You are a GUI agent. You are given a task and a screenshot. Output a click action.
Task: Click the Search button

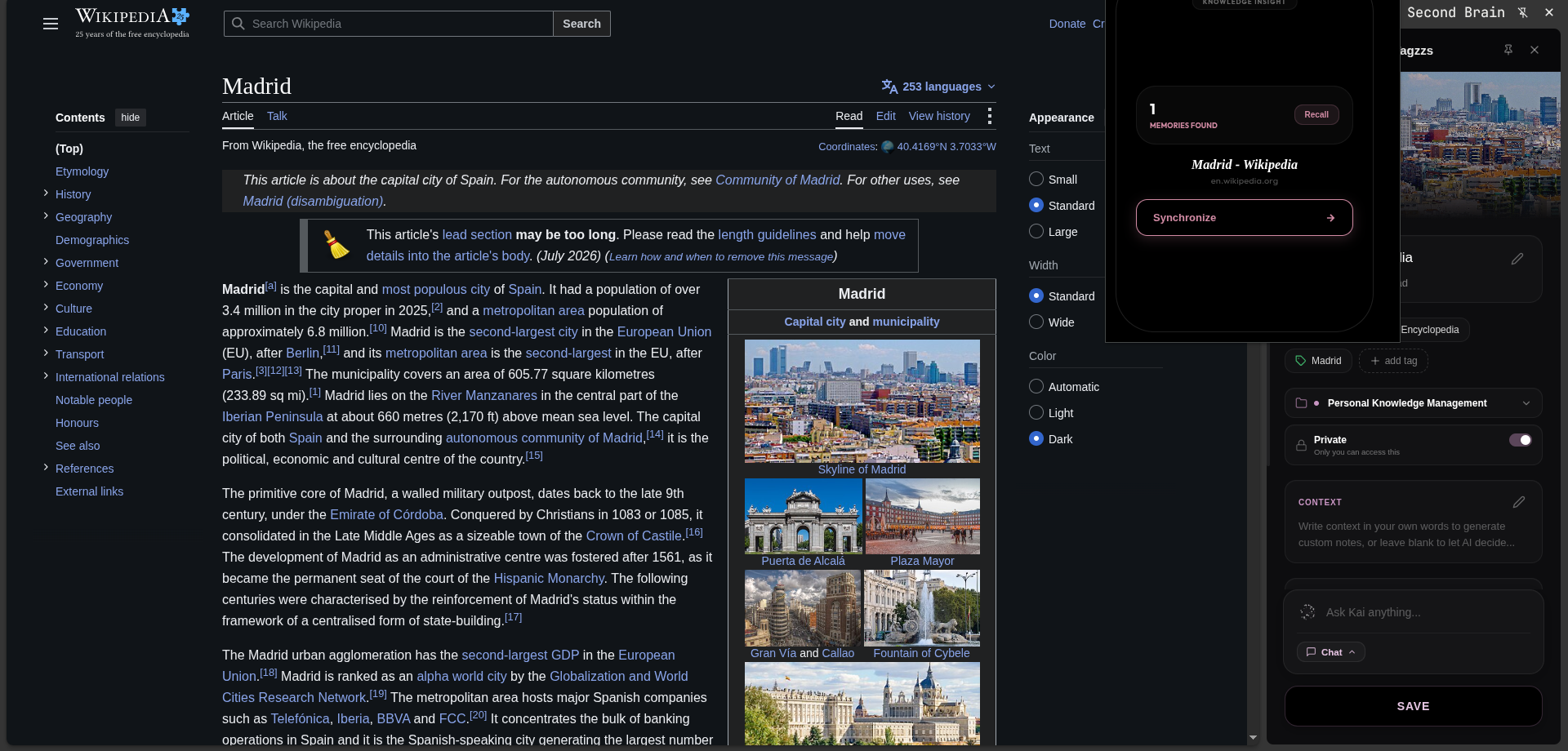[x=581, y=24]
